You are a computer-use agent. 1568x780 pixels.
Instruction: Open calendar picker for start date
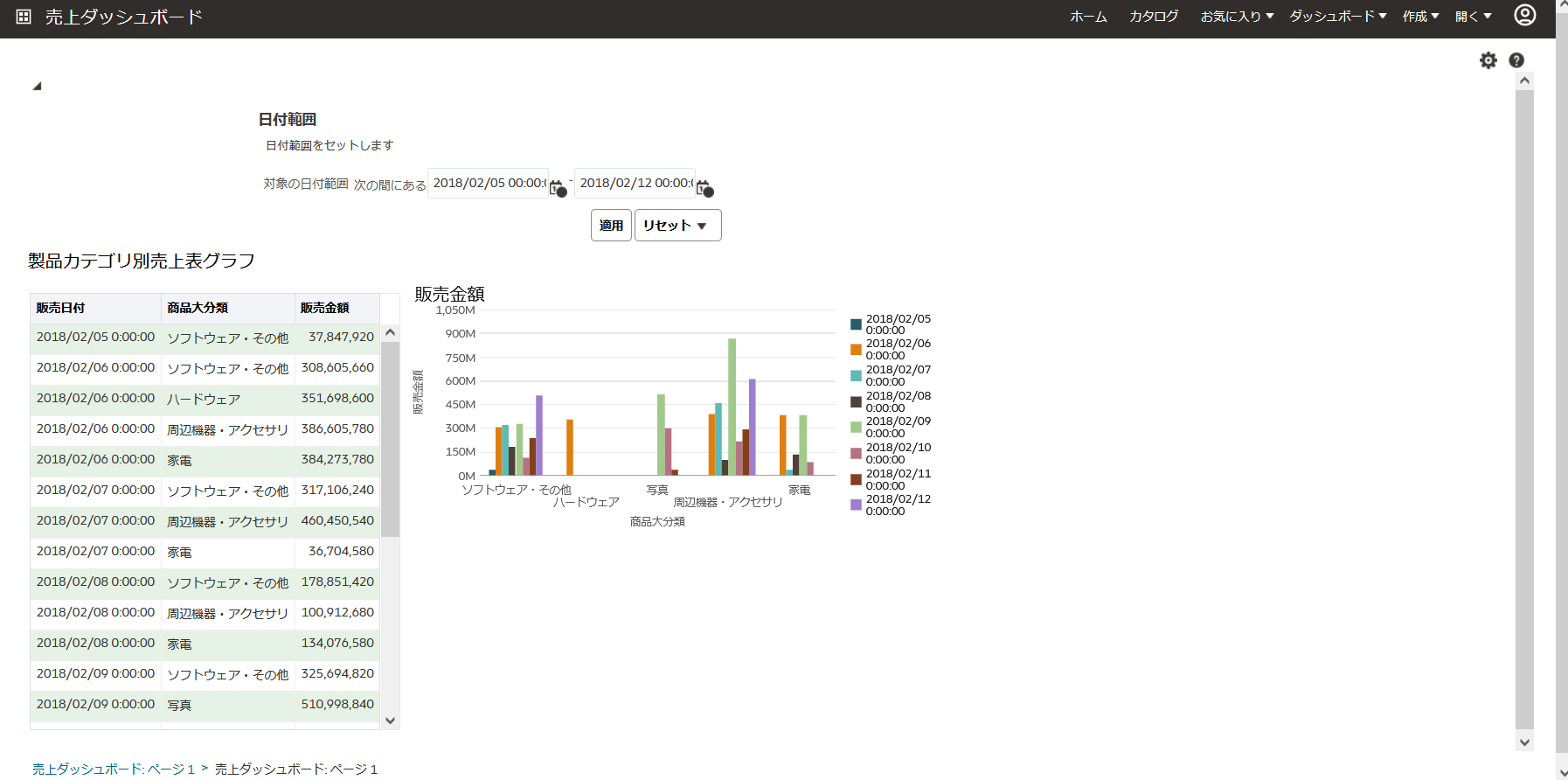point(558,188)
